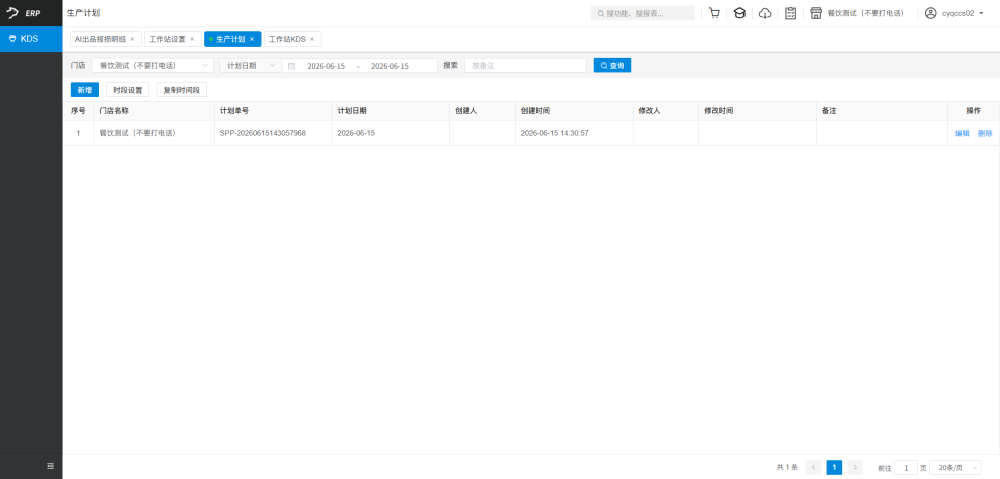Expand the 门店 store dropdown

coord(153,66)
